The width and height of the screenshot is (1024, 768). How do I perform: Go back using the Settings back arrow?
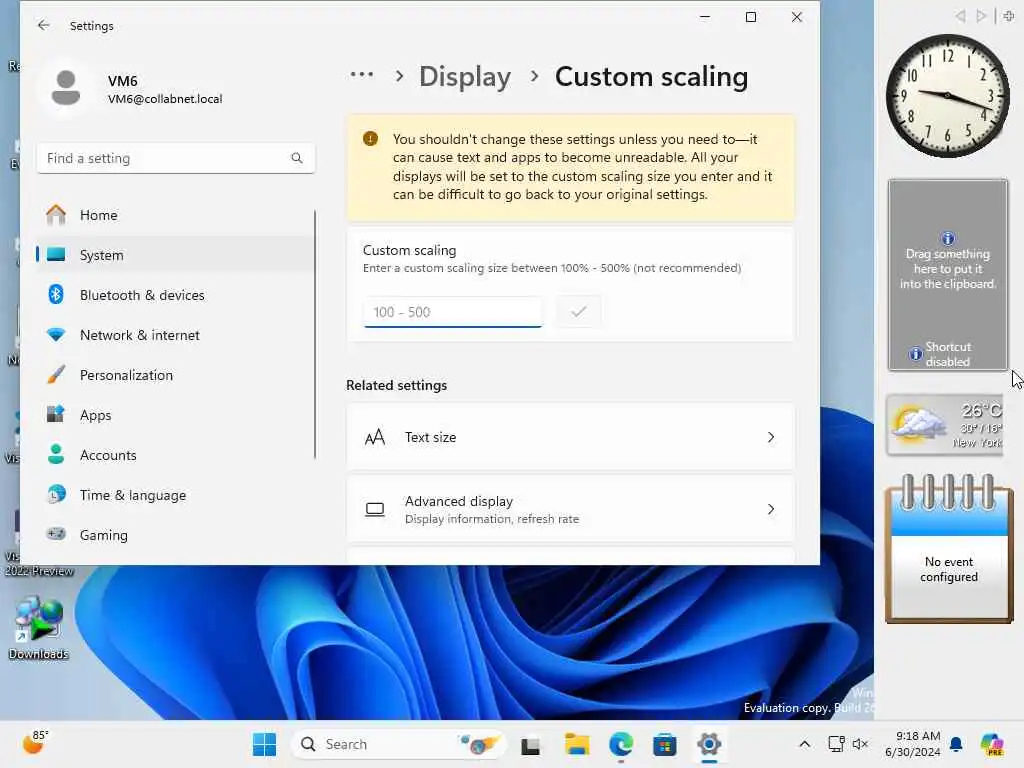click(x=44, y=25)
